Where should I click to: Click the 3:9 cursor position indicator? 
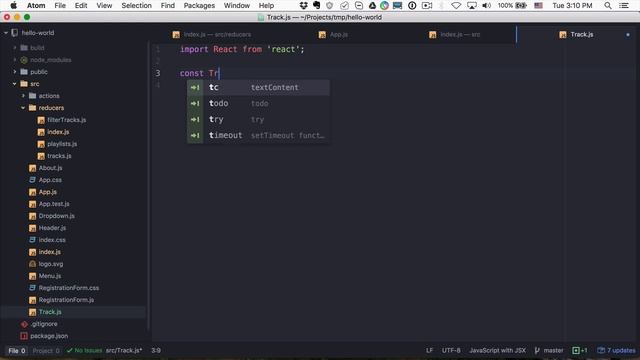(156, 350)
